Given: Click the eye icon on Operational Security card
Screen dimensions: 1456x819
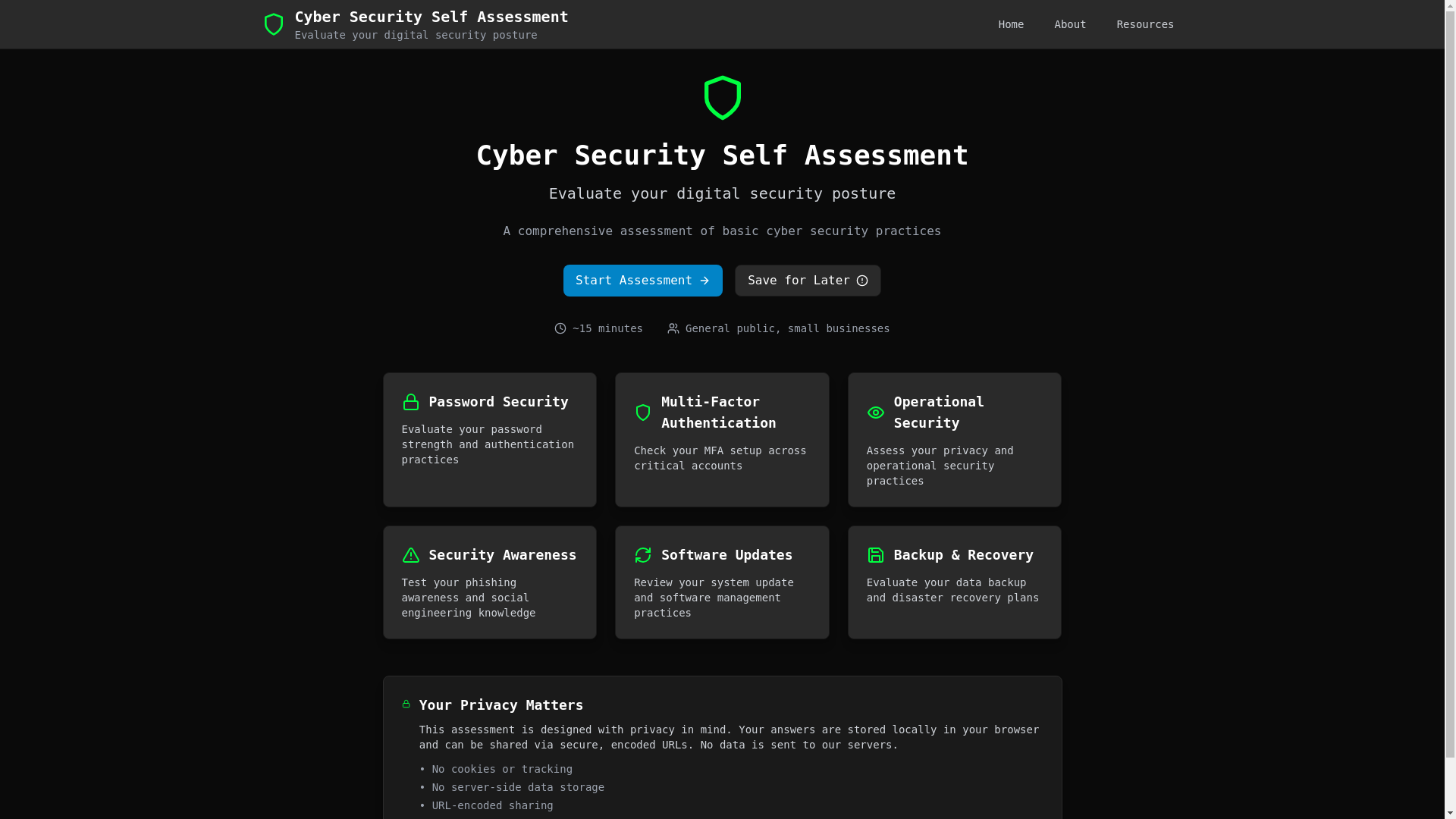Looking at the screenshot, I should click(x=876, y=413).
